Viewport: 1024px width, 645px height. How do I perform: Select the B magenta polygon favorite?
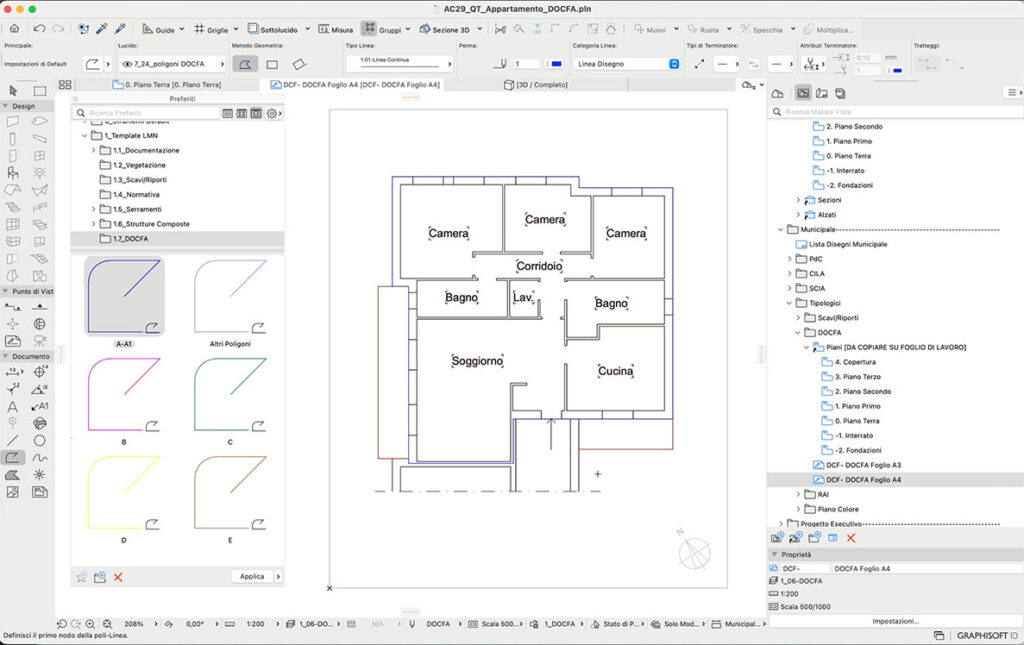(x=124, y=394)
